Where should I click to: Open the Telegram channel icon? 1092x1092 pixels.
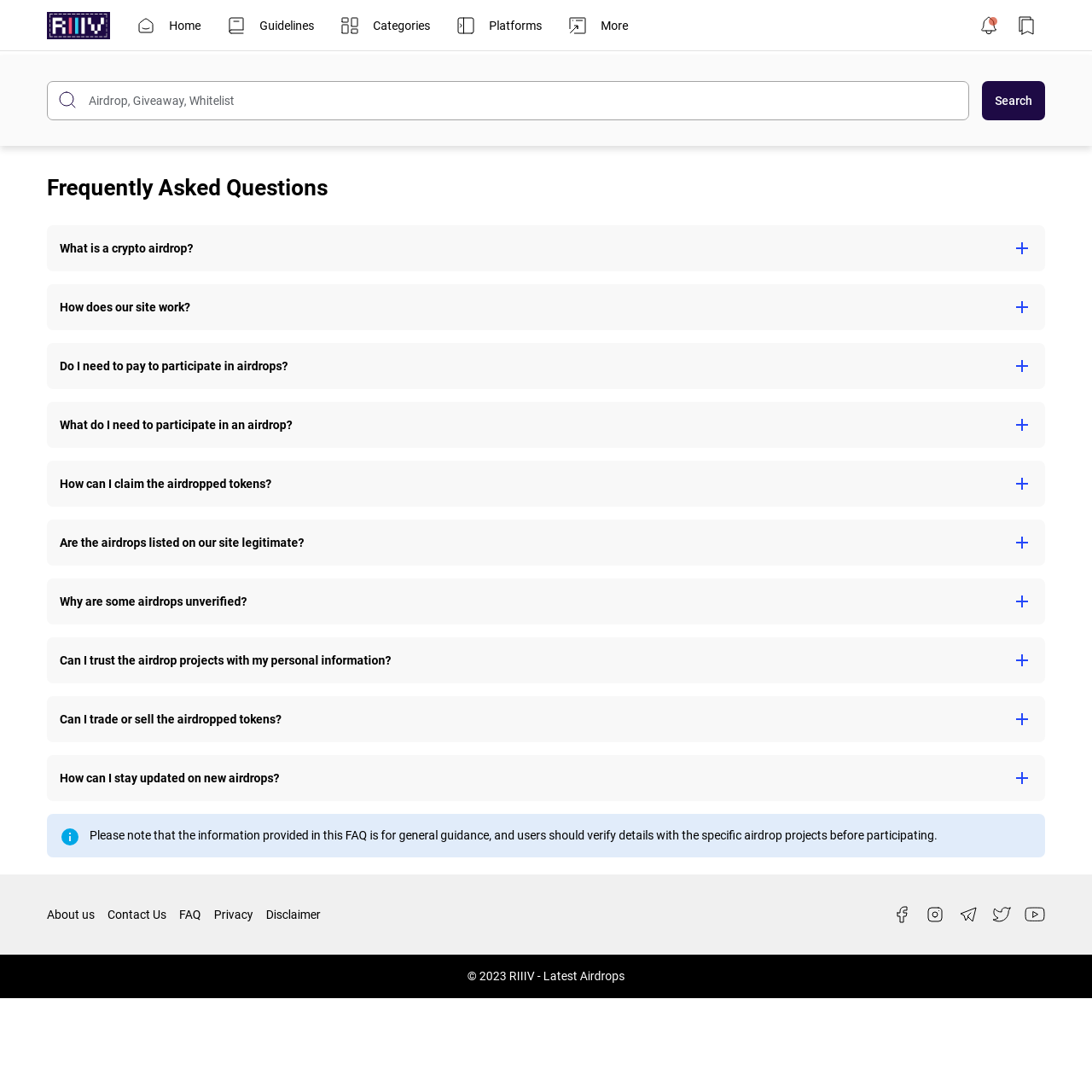968,915
